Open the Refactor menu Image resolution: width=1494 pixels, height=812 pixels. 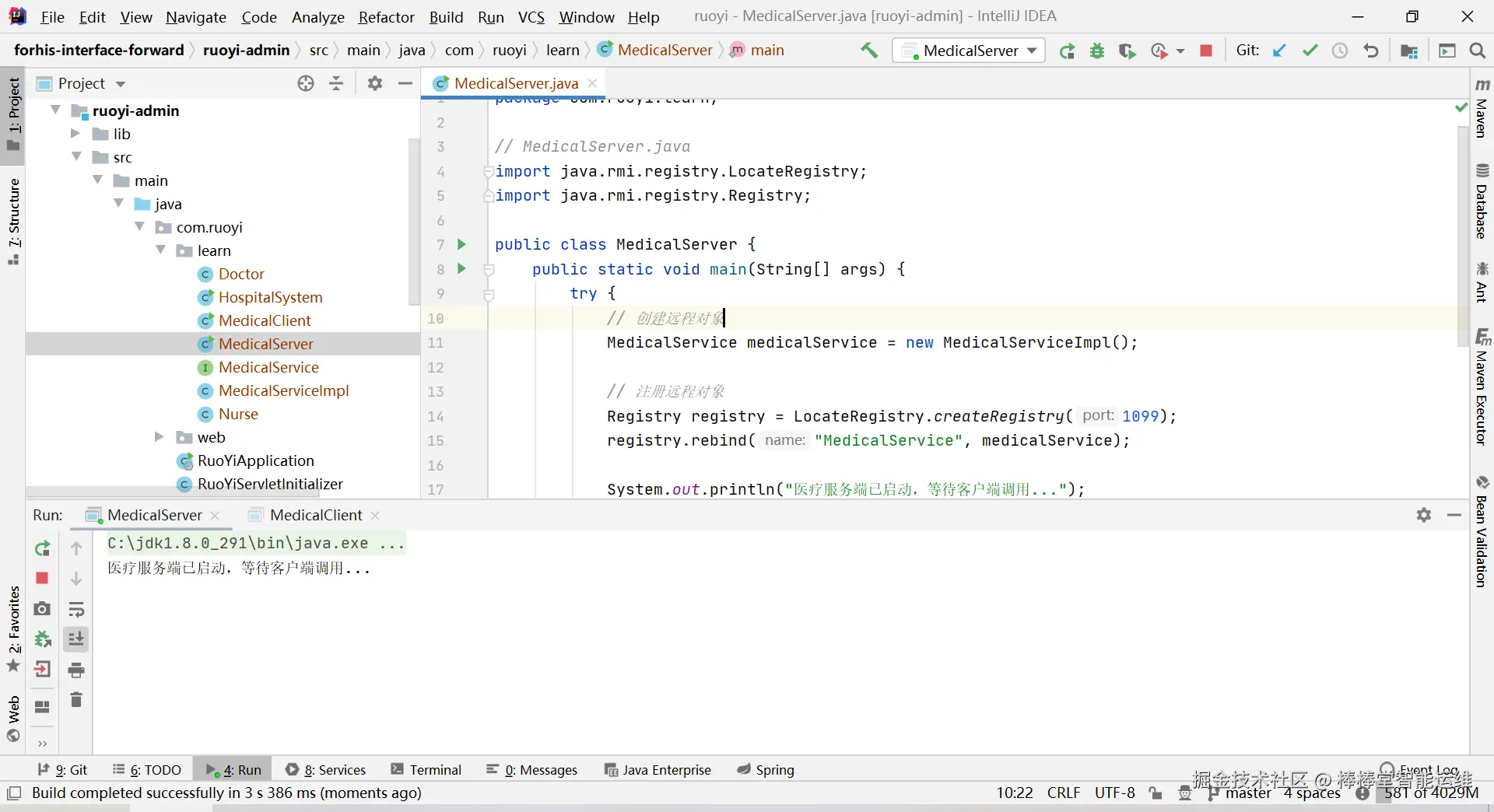(386, 17)
